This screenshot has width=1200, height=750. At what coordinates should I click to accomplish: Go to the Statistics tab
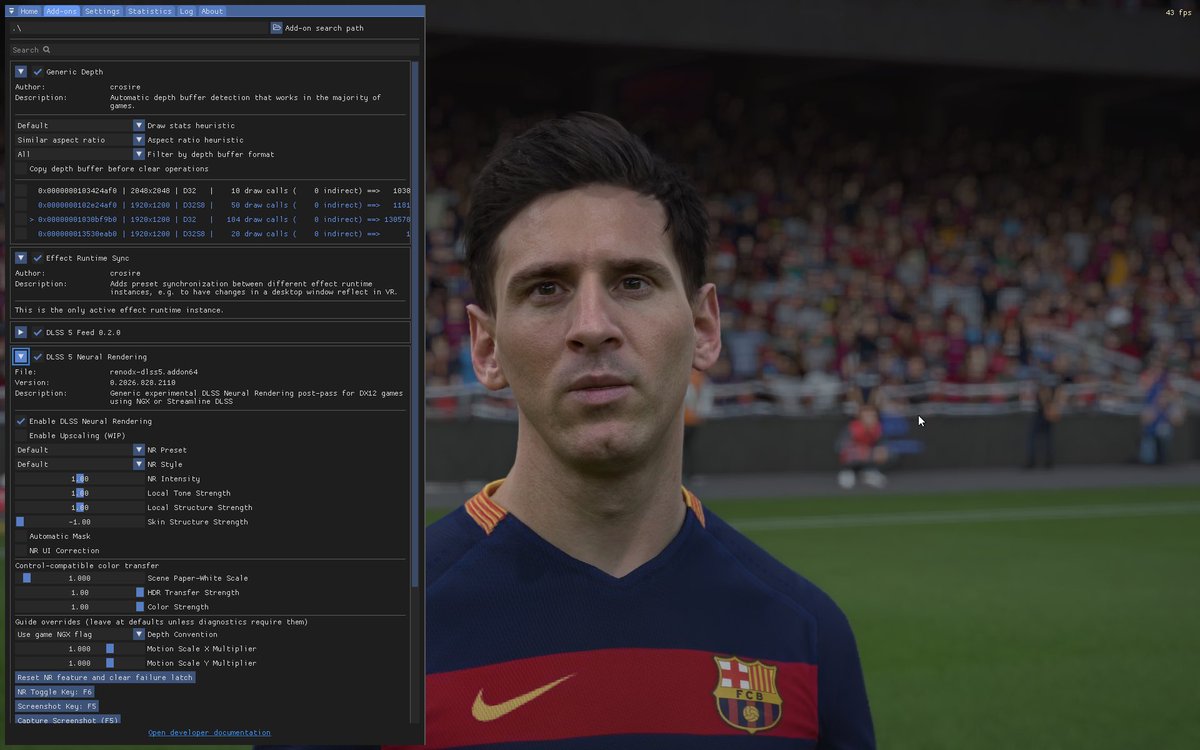point(150,11)
